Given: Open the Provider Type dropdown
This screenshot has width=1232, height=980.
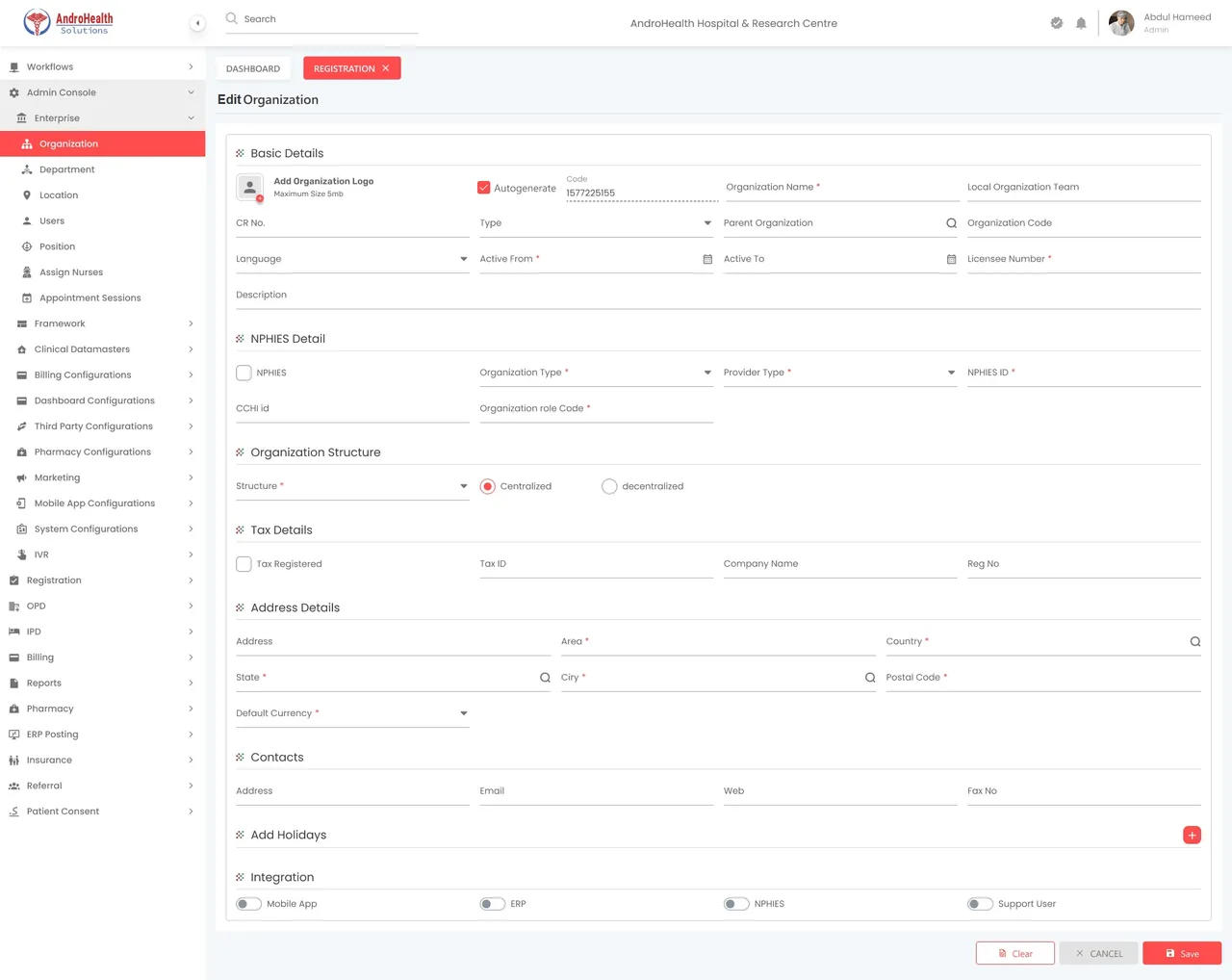Looking at the screenshot, I should point(840,373).
